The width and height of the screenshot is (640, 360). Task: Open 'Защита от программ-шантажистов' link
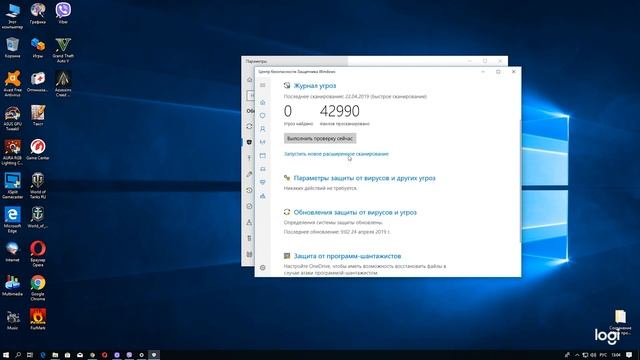click(x=347, y=256)
